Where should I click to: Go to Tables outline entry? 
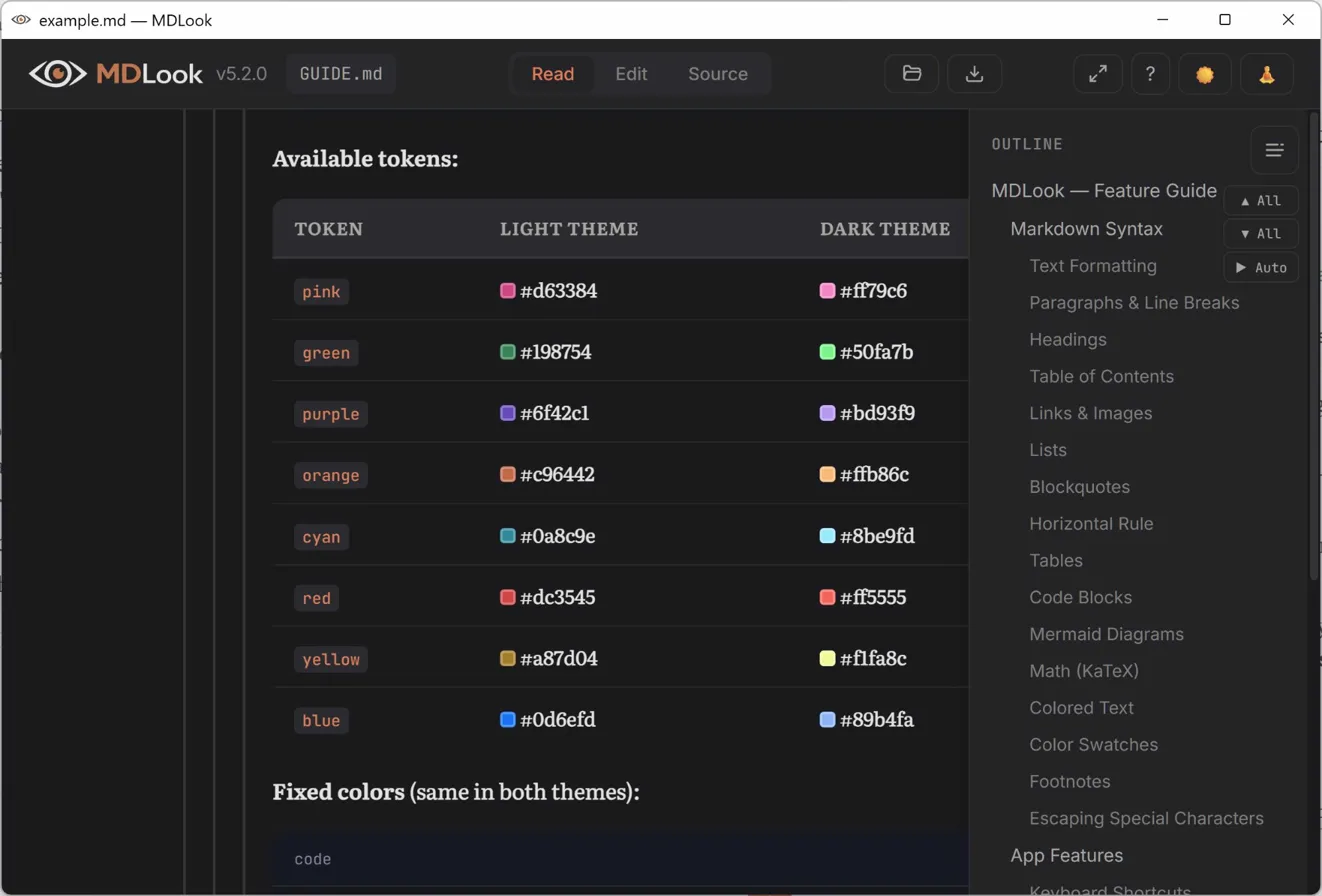tap(1056, 561)
